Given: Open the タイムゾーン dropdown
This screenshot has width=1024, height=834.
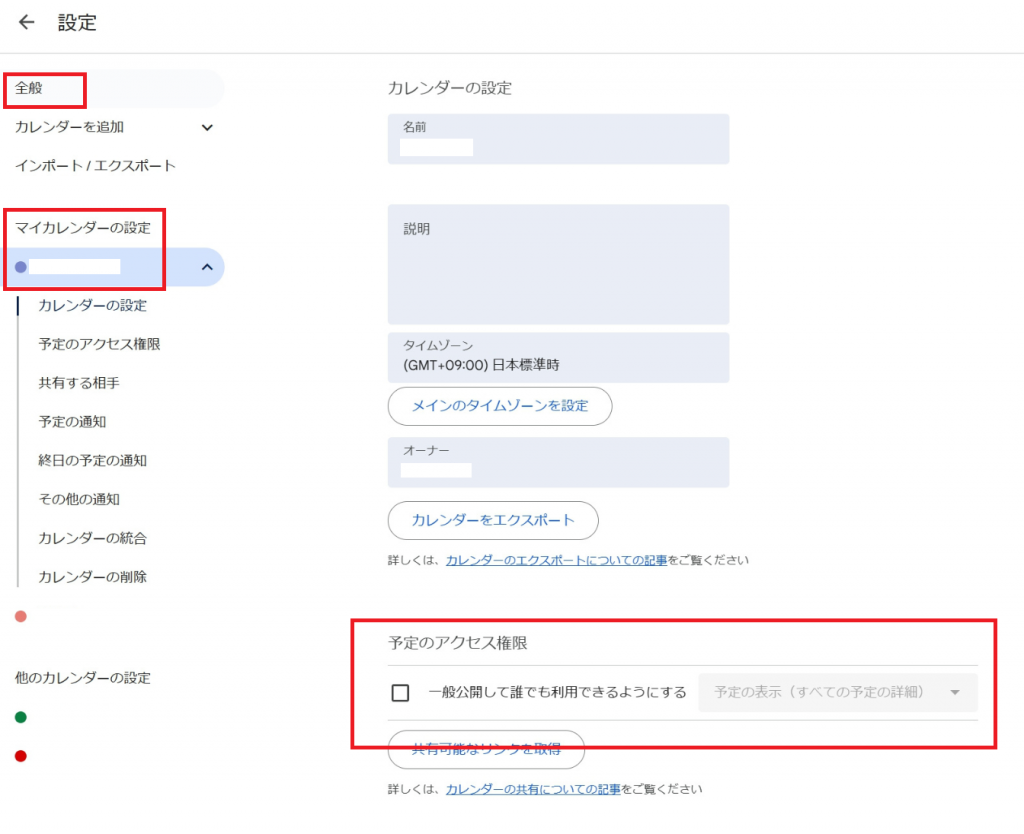Looking at the screenshot, I should pyautogui.click(x=558, y=358).
